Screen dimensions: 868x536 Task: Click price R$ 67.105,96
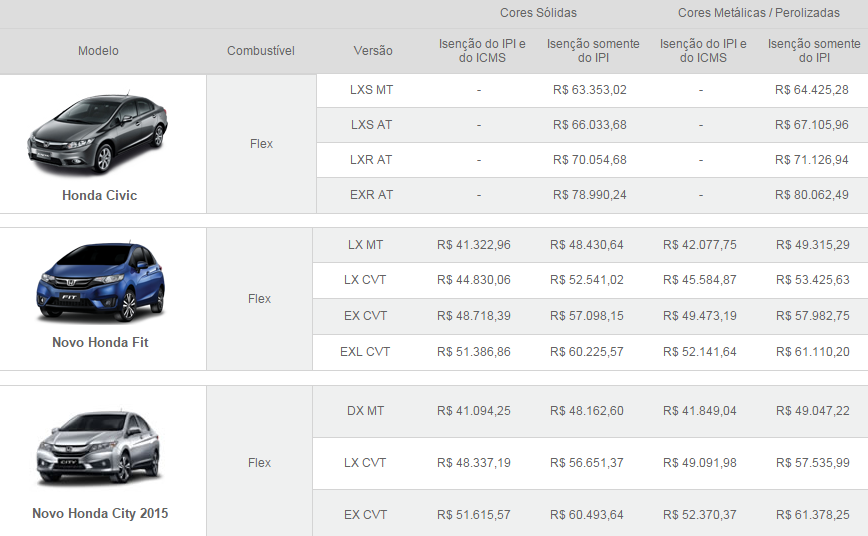812,125
